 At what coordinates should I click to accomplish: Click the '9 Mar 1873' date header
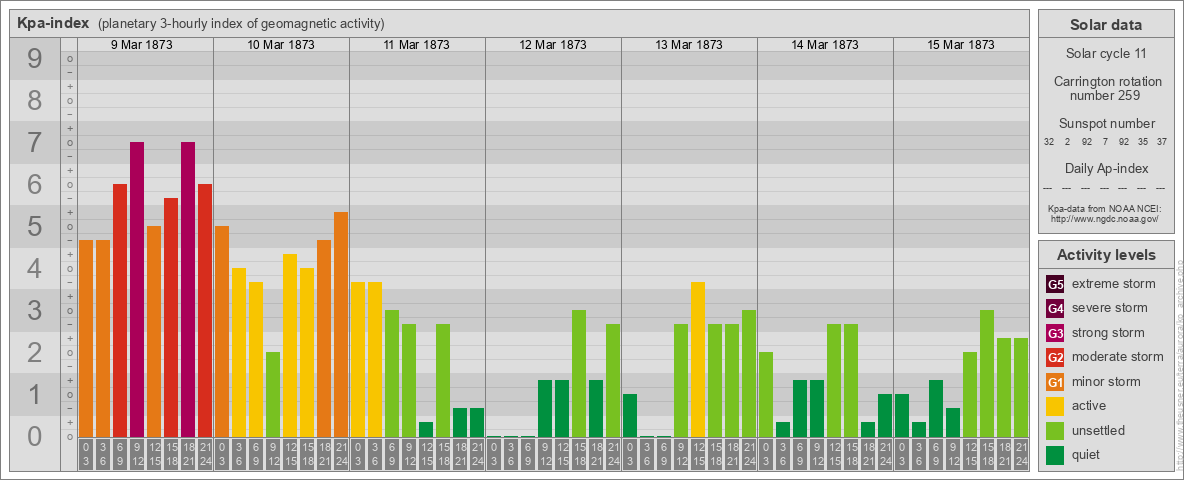click(x=142, y=45)
